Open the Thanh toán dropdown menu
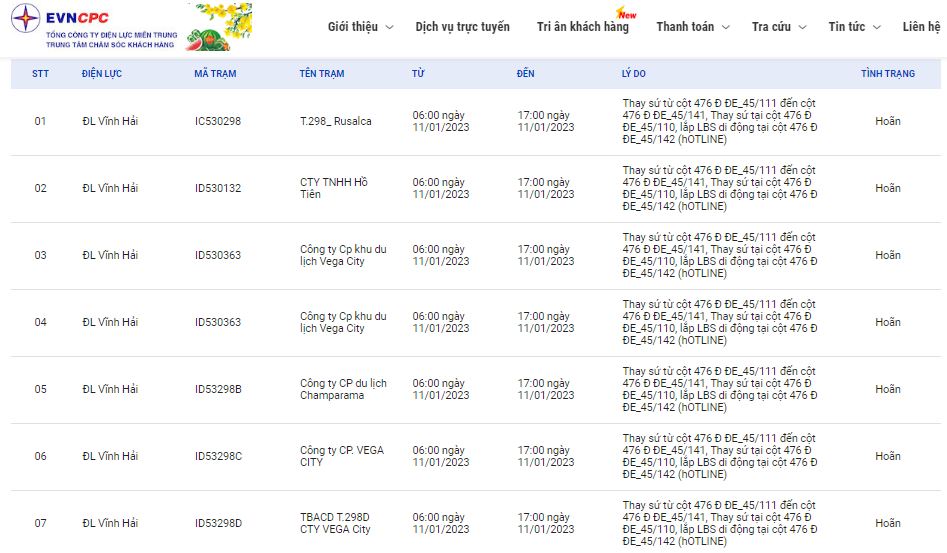The width and height of the screenshot is (947, 553). pyautogui.click(x=692, y=27)
